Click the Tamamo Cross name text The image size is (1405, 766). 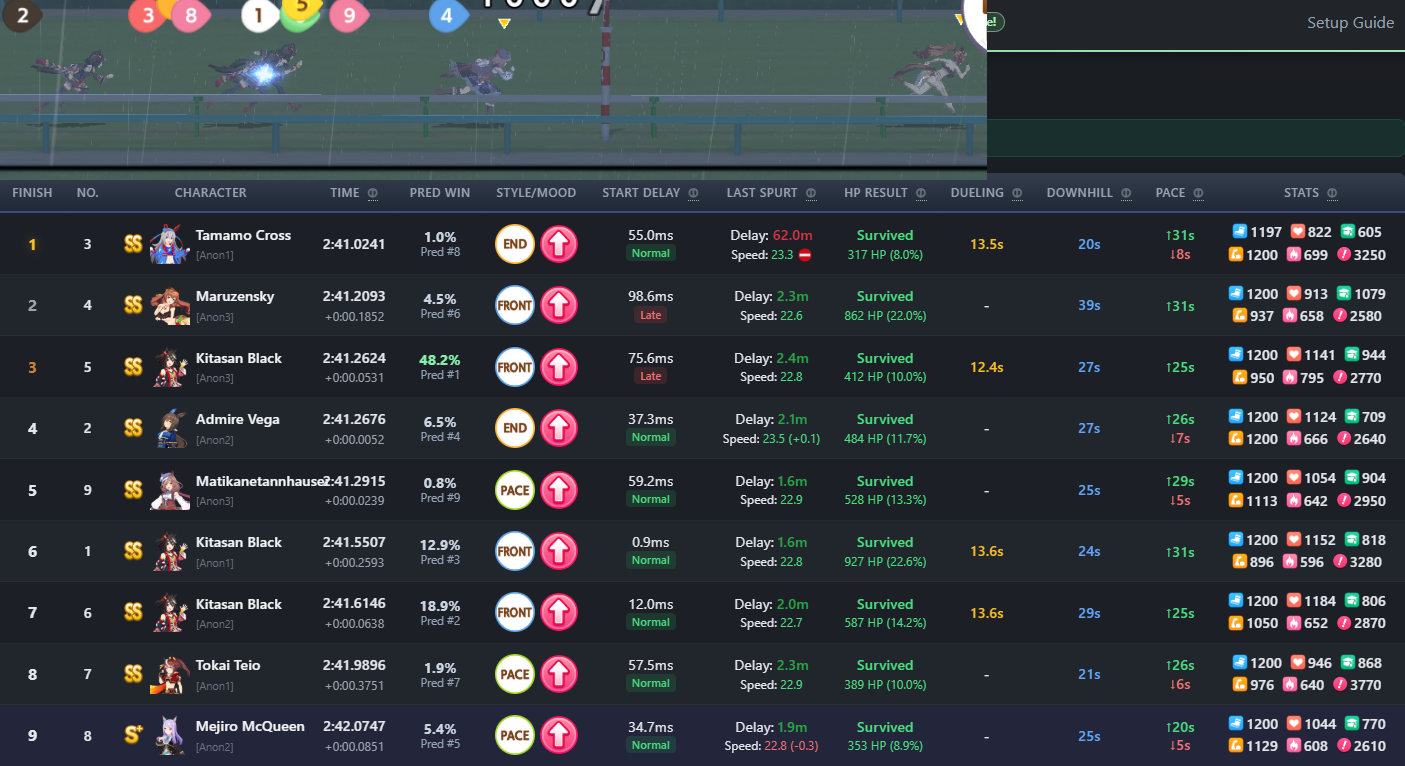243,236
